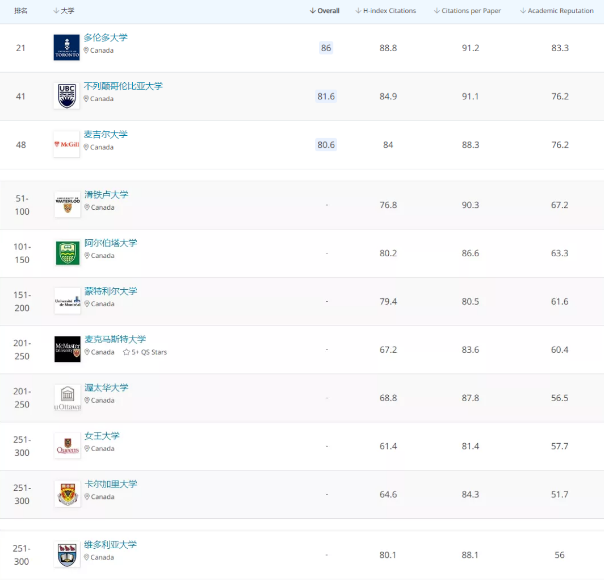
Task: Click Academic Reputation value 57.7
Action: tap(560, 446)
